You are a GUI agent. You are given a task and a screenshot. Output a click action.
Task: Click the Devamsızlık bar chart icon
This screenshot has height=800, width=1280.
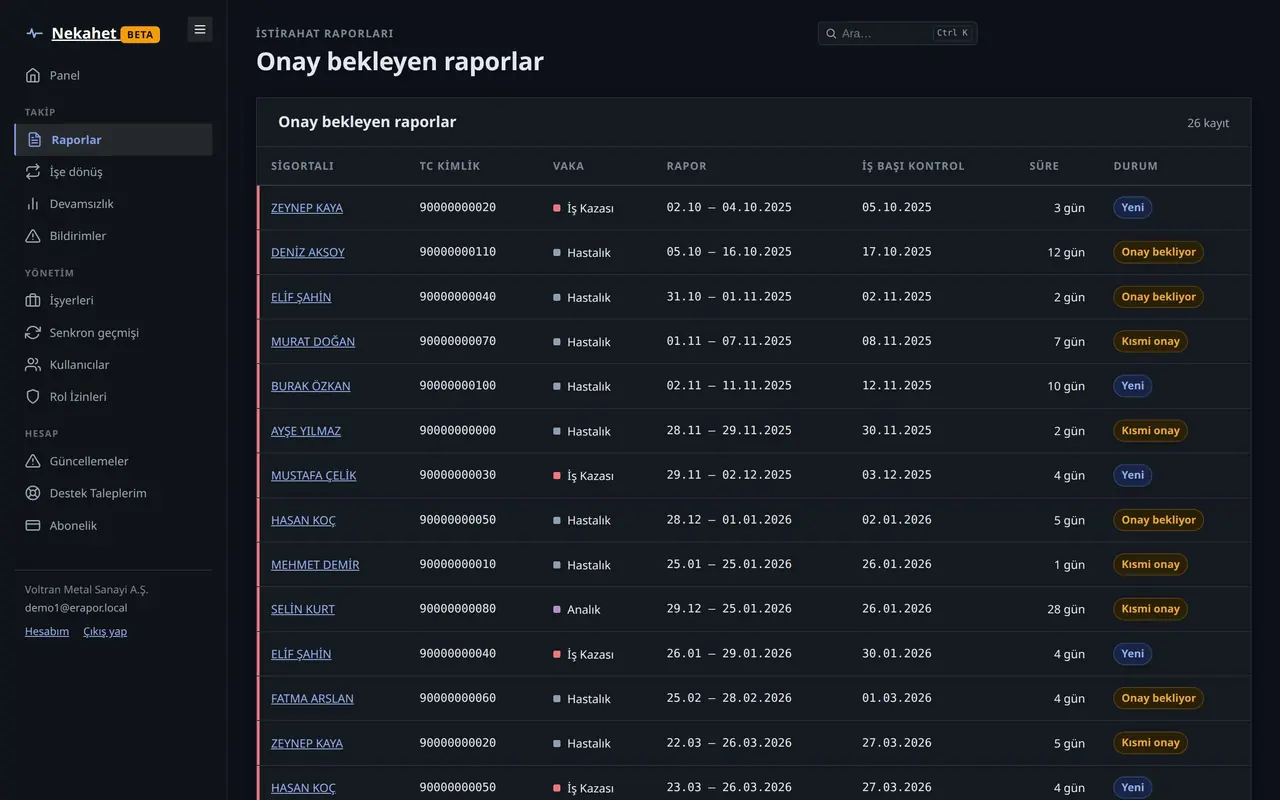(33, 204)
